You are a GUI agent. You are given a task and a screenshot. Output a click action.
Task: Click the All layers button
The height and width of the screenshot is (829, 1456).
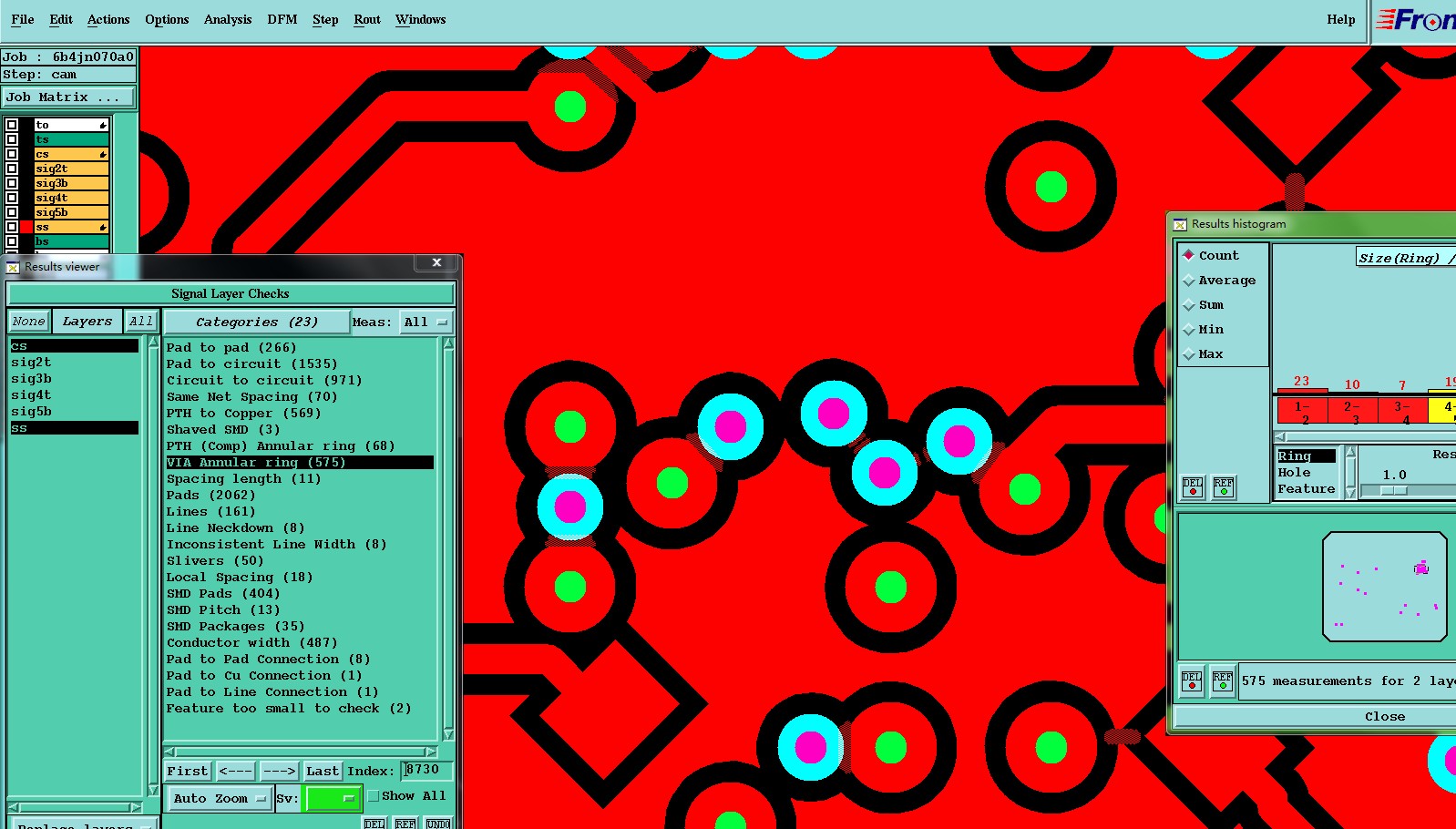[141, 322]
